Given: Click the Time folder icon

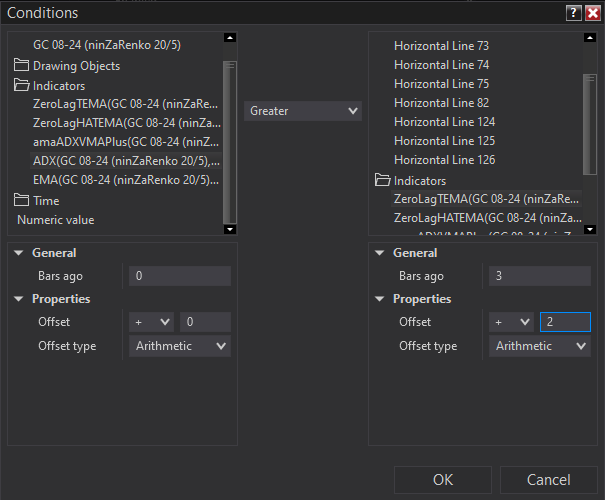Looking at the screenshot, I should point(22,201).
